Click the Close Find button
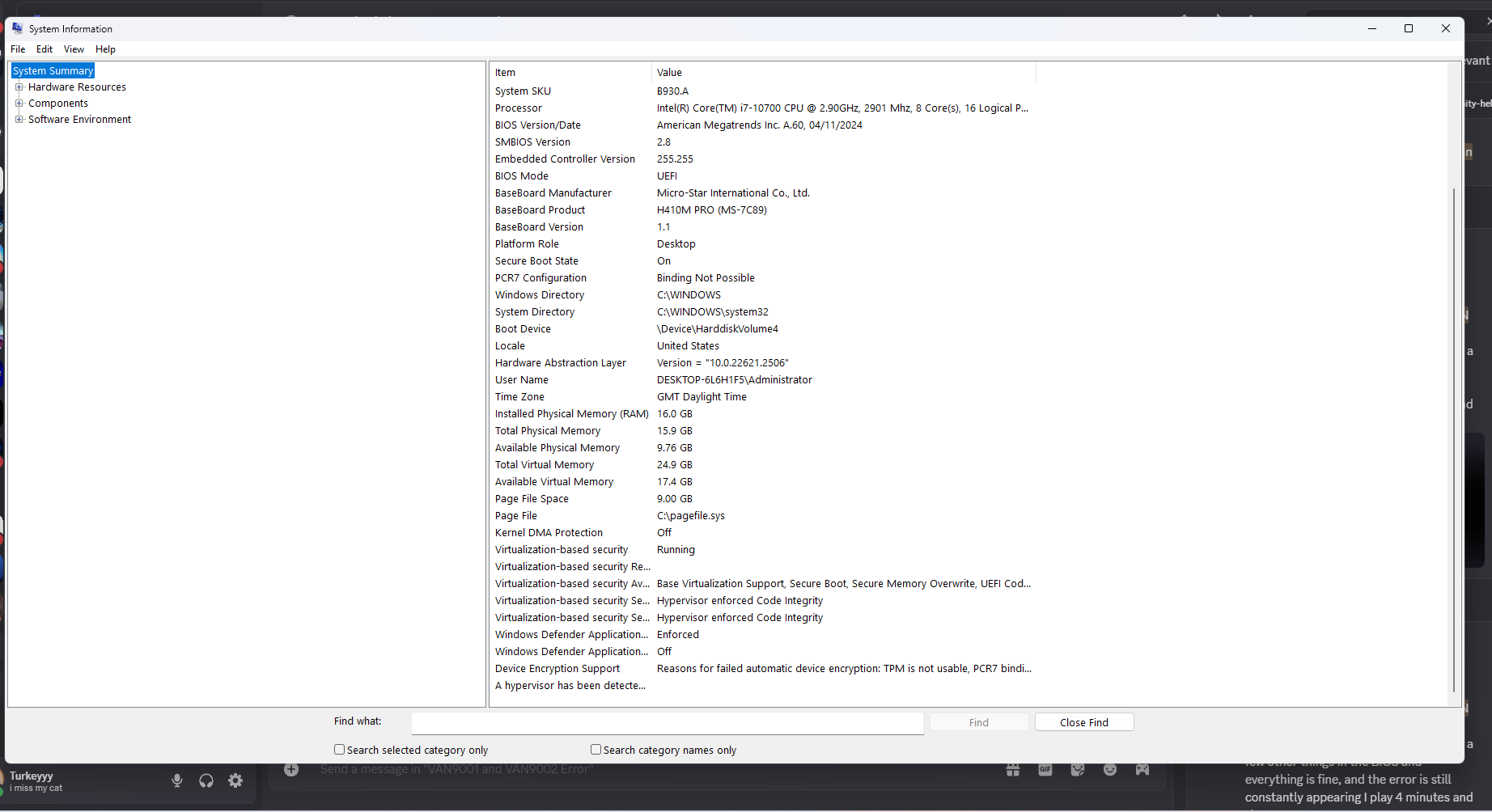 click(1084, 722)
